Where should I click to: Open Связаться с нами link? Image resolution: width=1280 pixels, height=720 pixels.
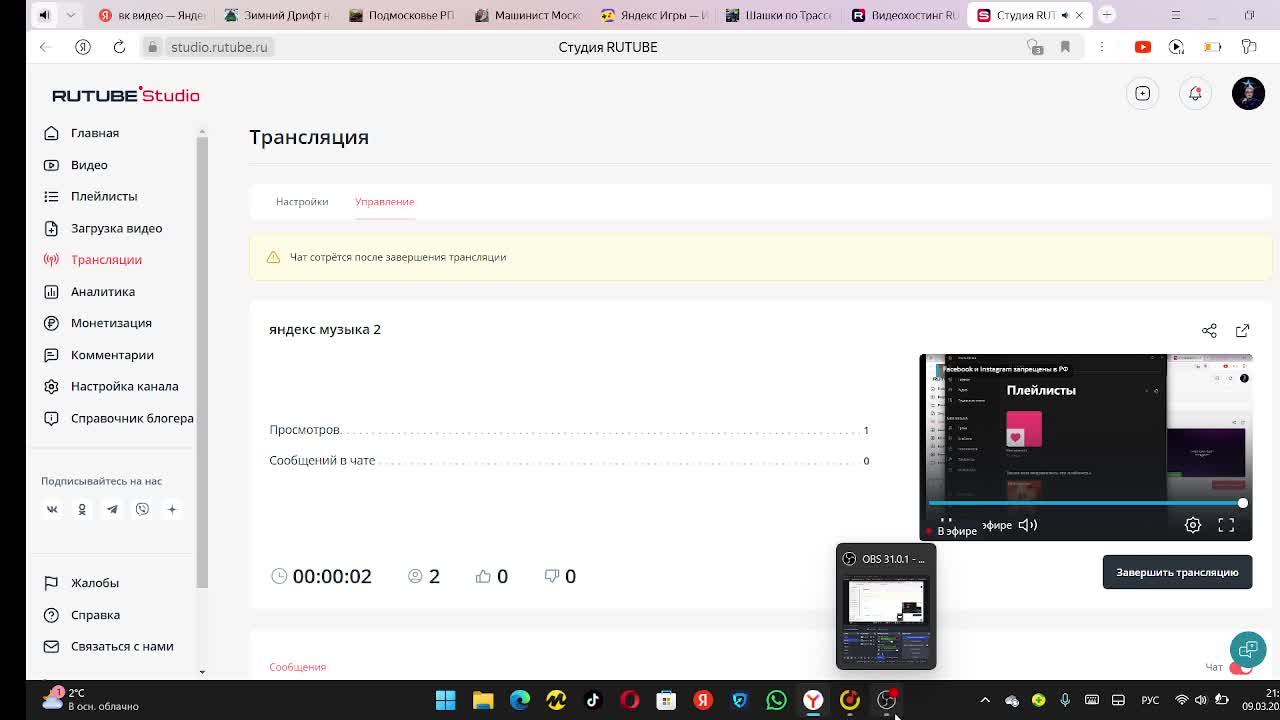(122, 646)
